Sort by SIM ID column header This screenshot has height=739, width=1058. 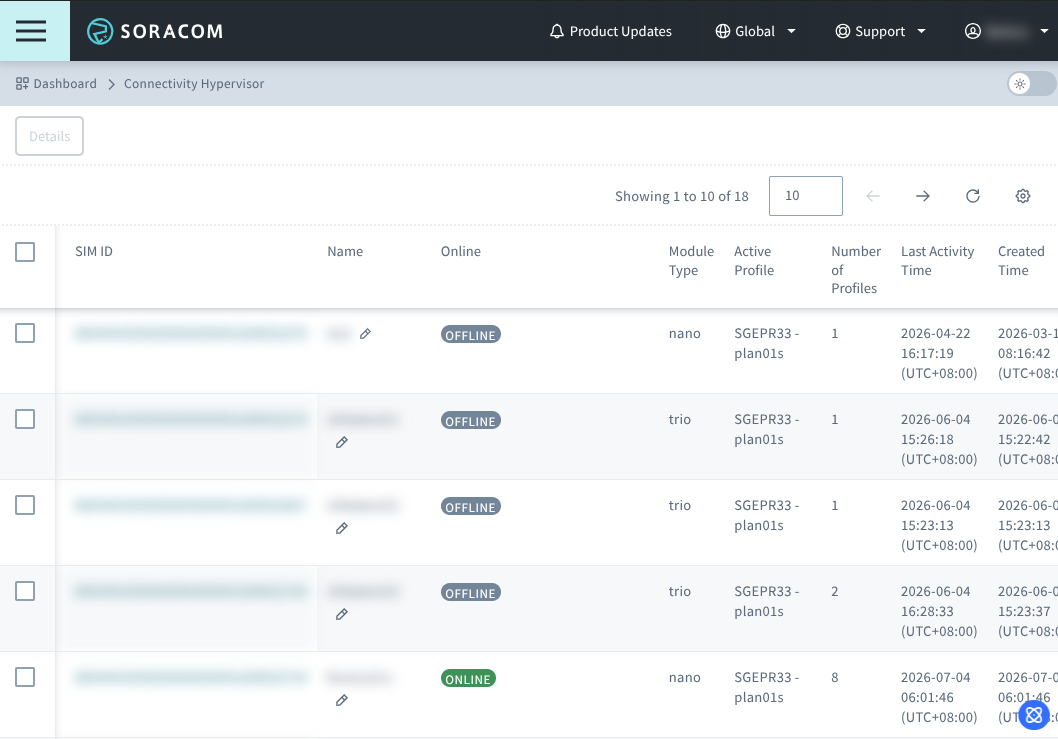(94, 251)
